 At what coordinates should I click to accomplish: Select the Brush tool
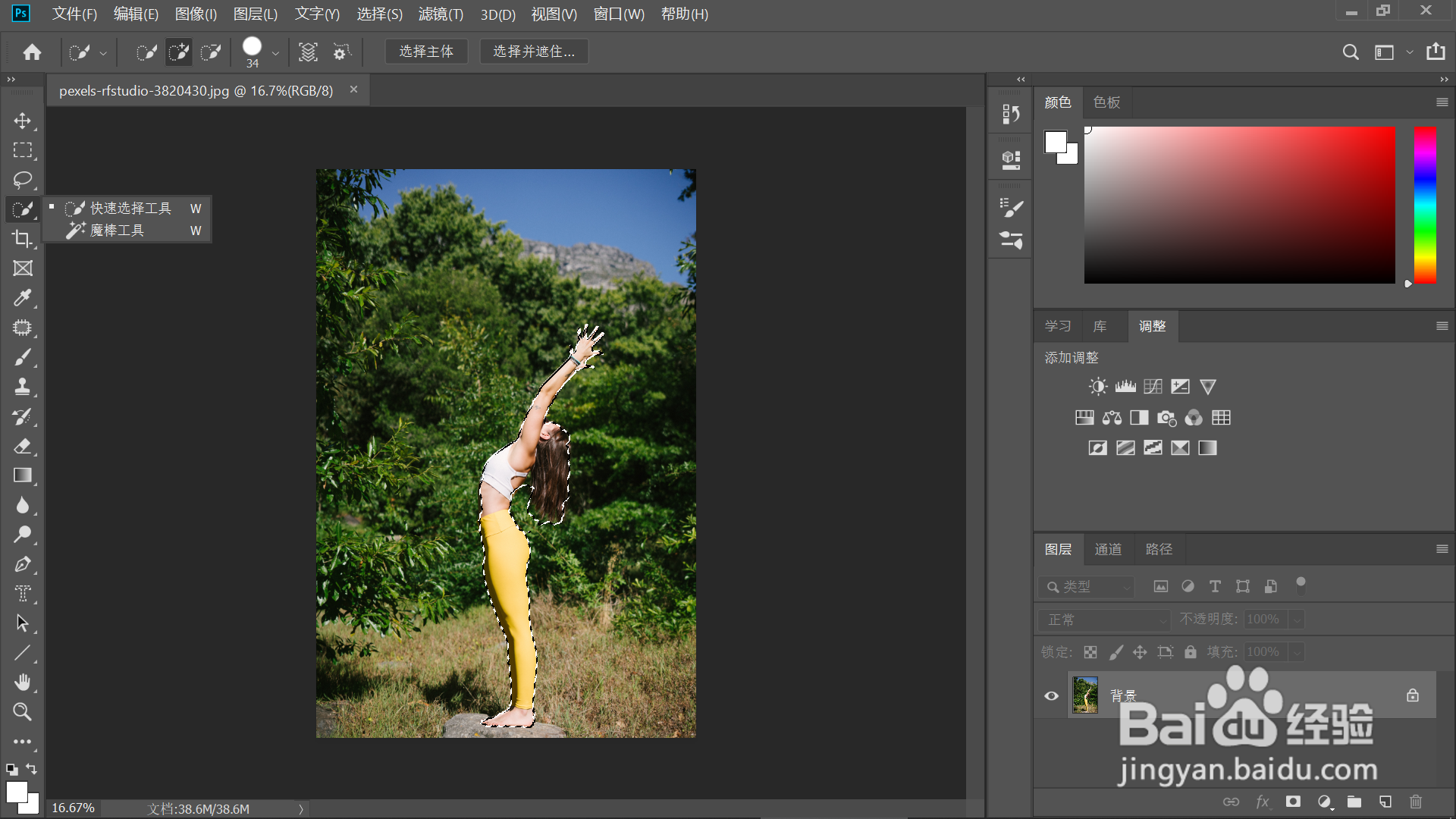pos(23,357)
